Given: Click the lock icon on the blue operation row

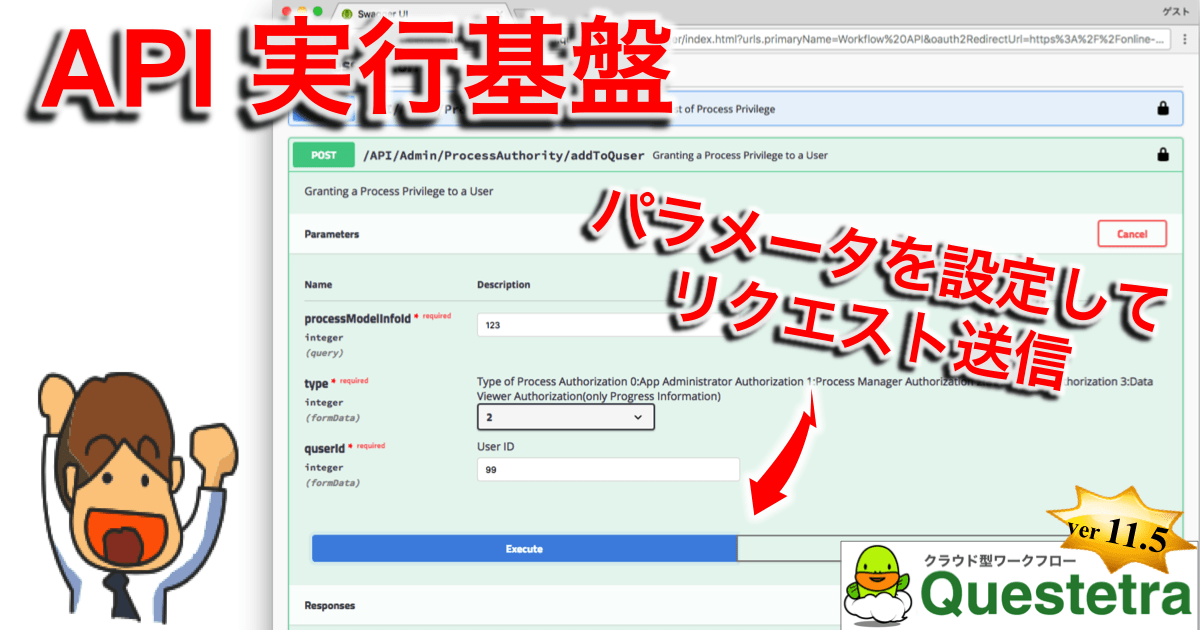Looking at the screenshot, I should tap(1162, 108).
